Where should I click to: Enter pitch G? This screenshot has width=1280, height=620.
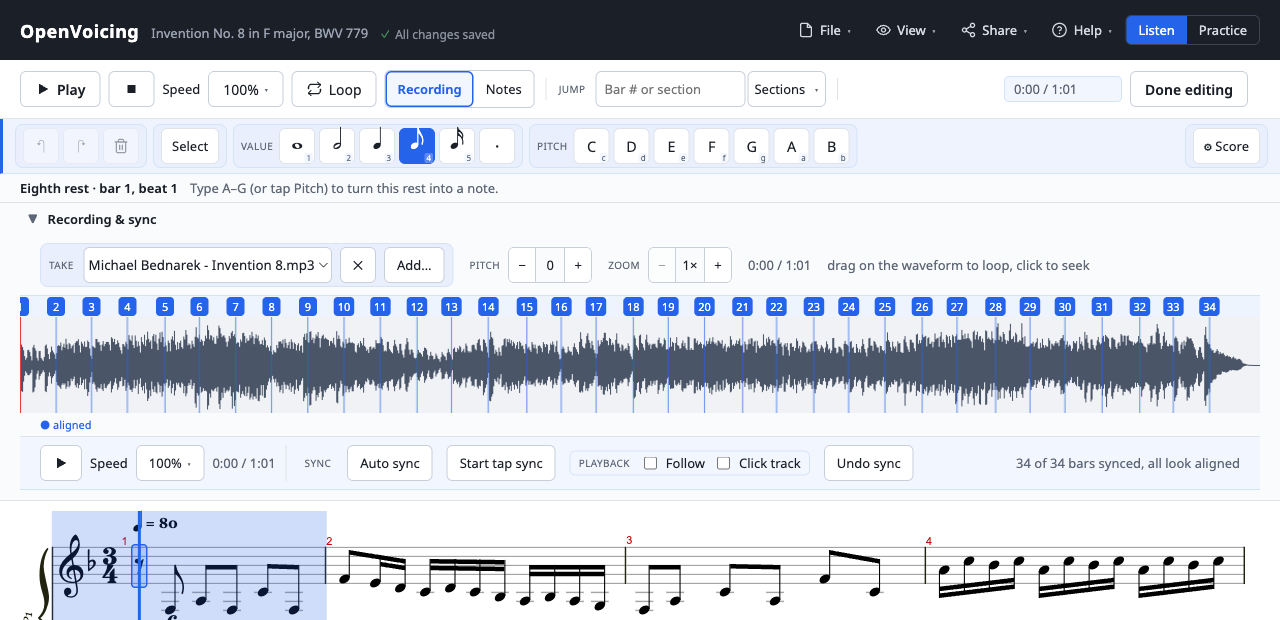(x=751, y=146)
